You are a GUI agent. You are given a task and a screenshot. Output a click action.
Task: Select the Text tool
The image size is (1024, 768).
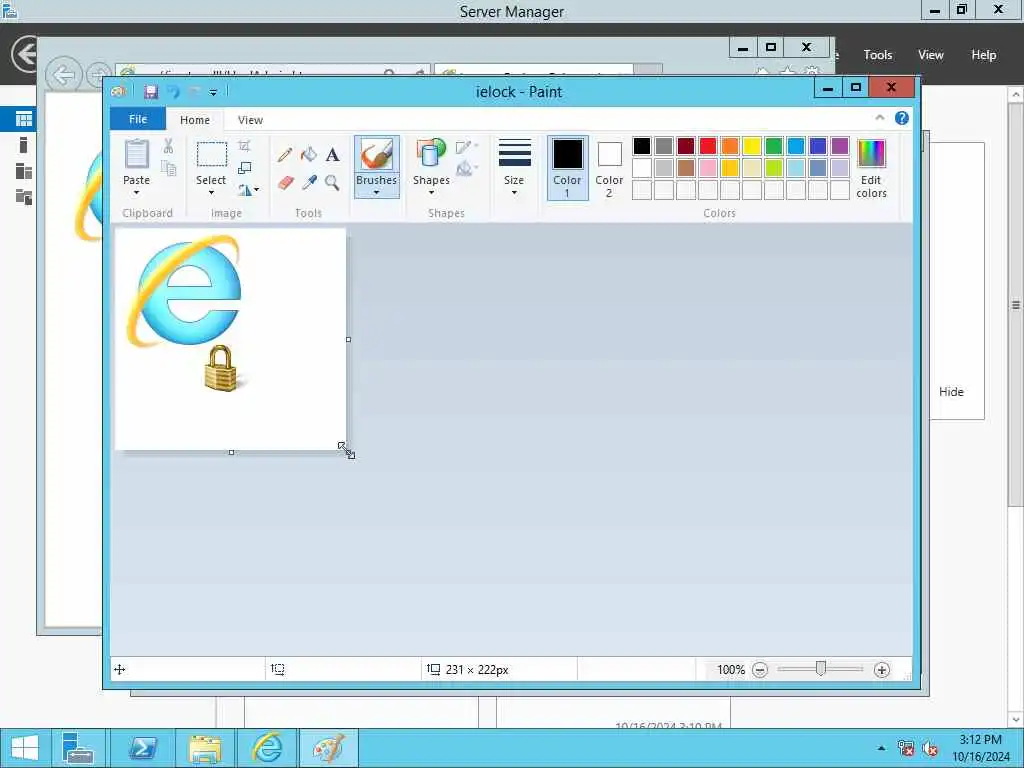[x=332, y=155]
